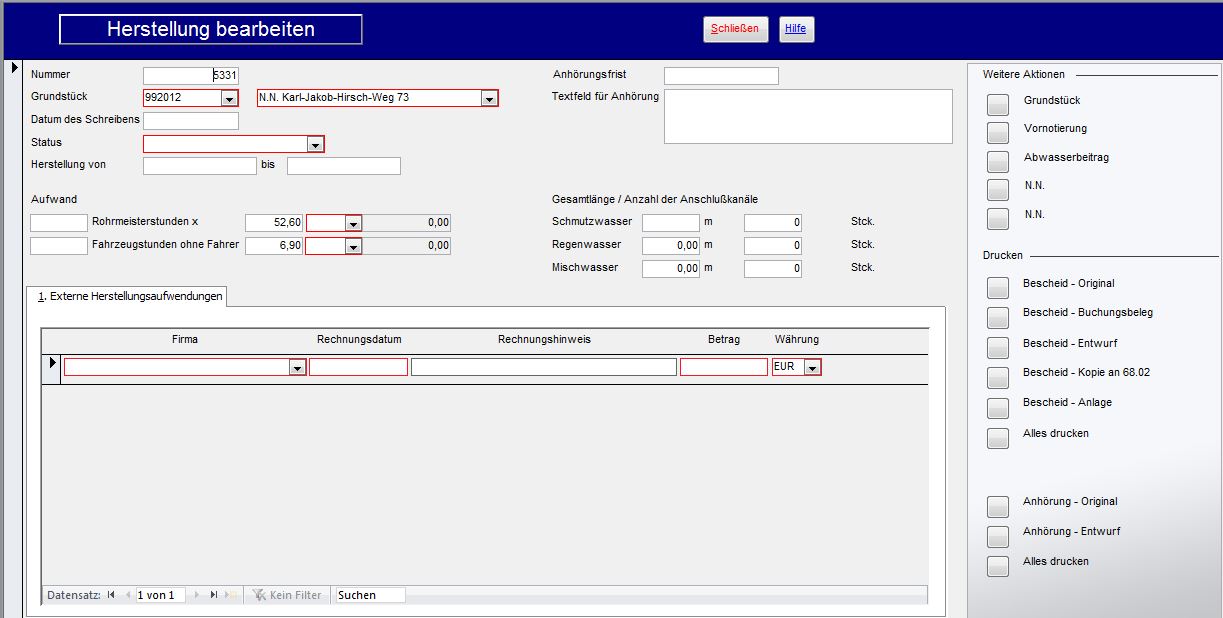
Task: Print Anhörung - Entwurf
Action: 998,536
